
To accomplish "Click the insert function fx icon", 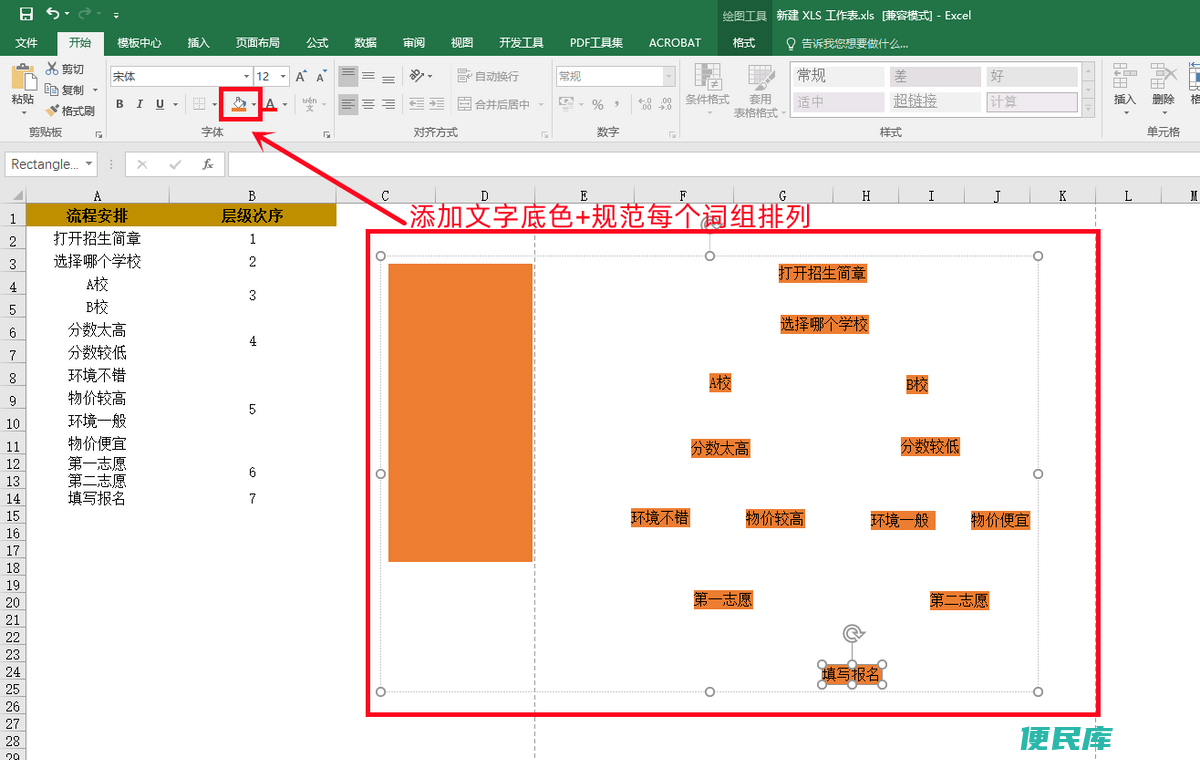I will tap(207, 164).
